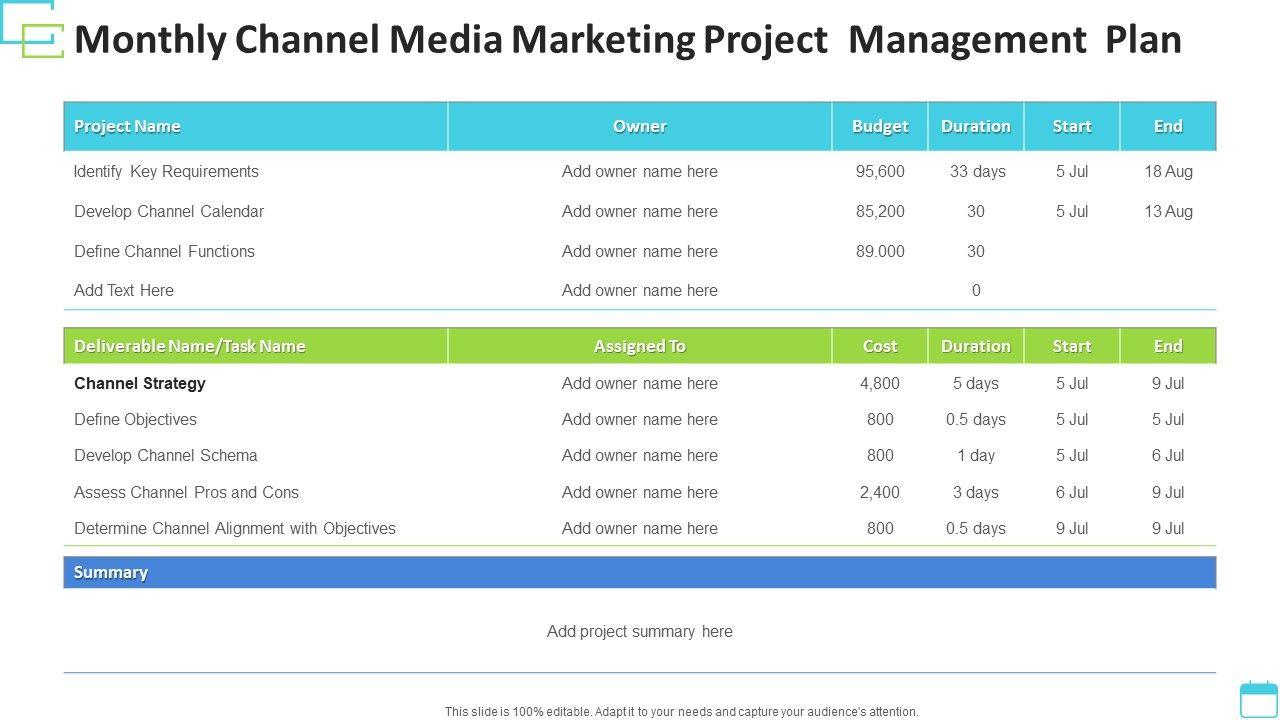Select the end date '13 Aug'

pos(1168,211)
